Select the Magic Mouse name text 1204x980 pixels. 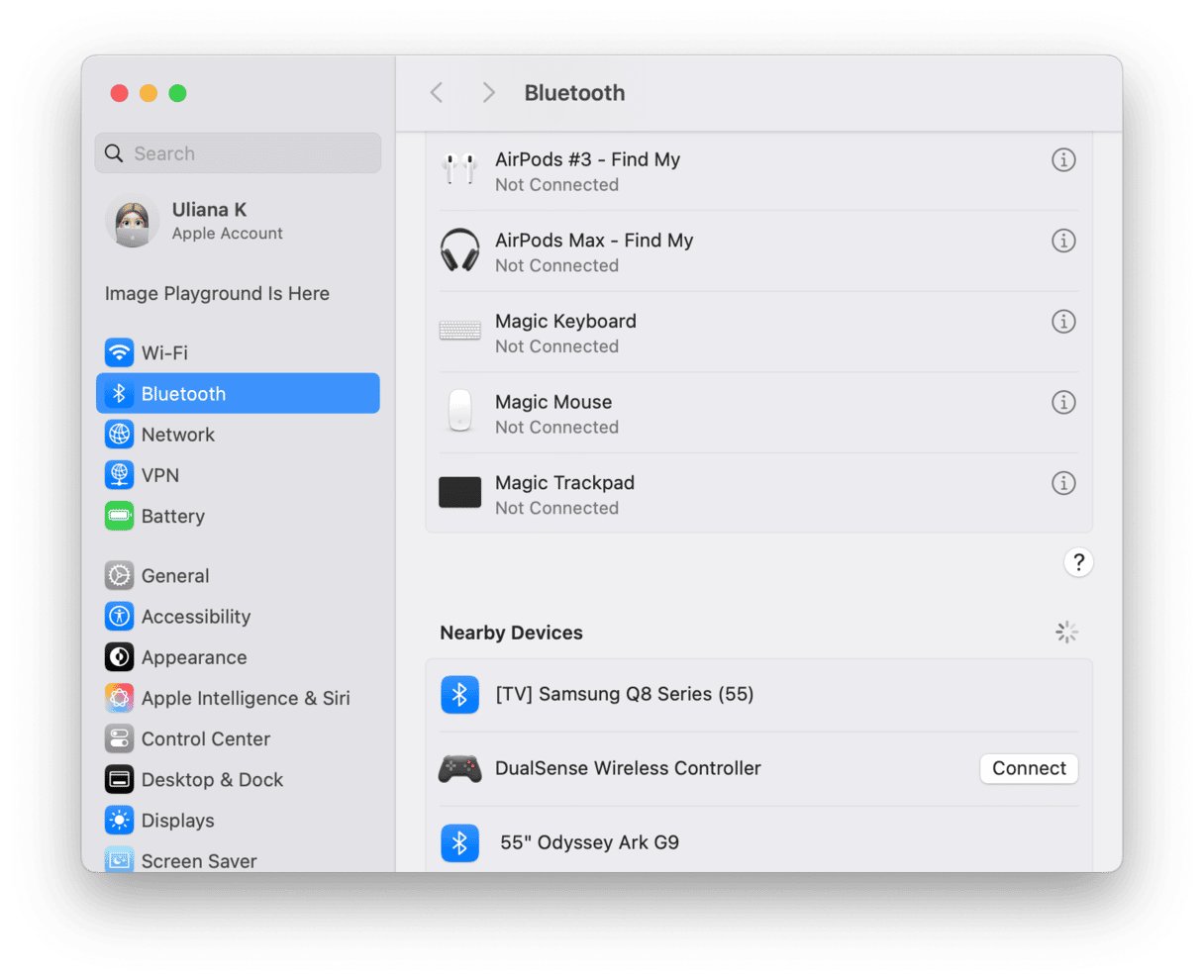tap(553, 402)
